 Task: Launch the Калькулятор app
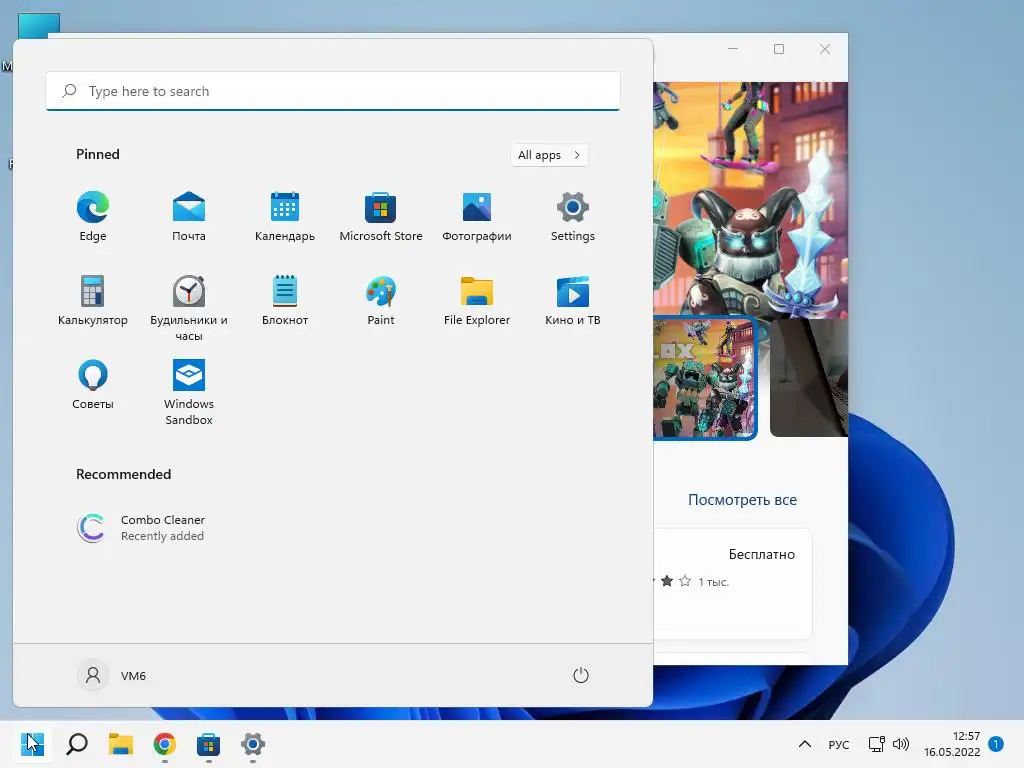(93, 300)
